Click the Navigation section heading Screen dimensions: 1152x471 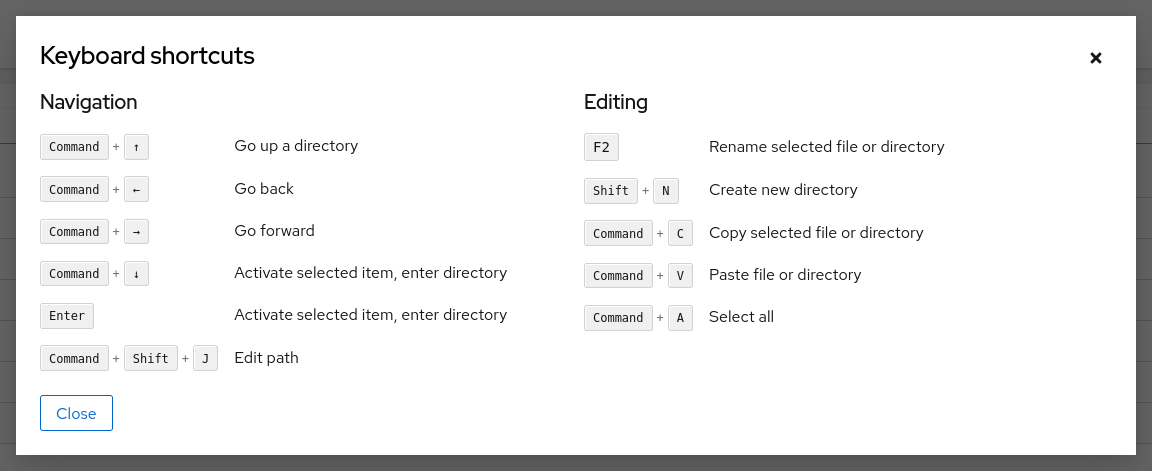(x=88, y=102)
